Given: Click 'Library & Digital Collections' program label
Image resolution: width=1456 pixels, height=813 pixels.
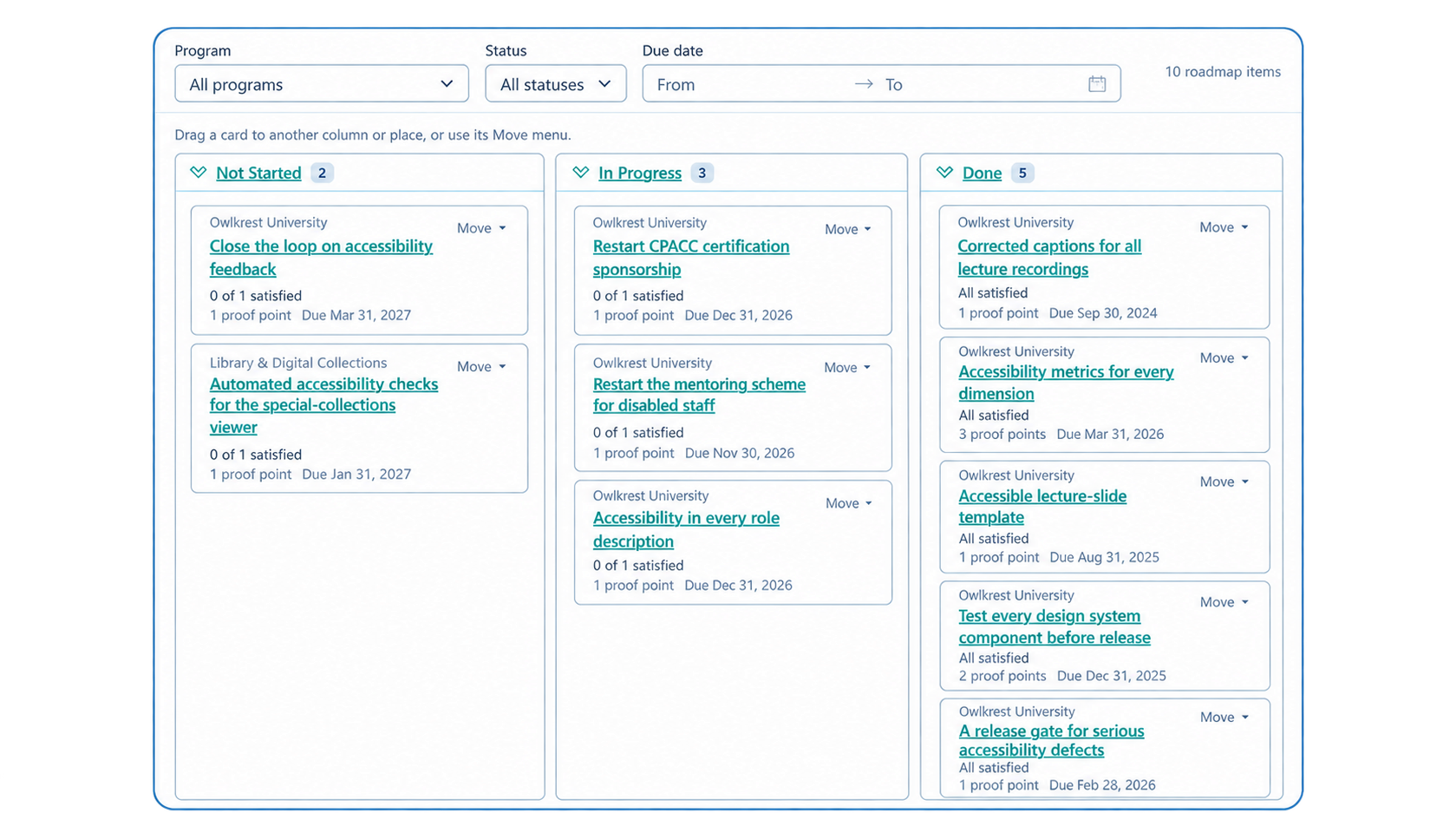Looking at the screenshot, I should click(x=298, y=363).
